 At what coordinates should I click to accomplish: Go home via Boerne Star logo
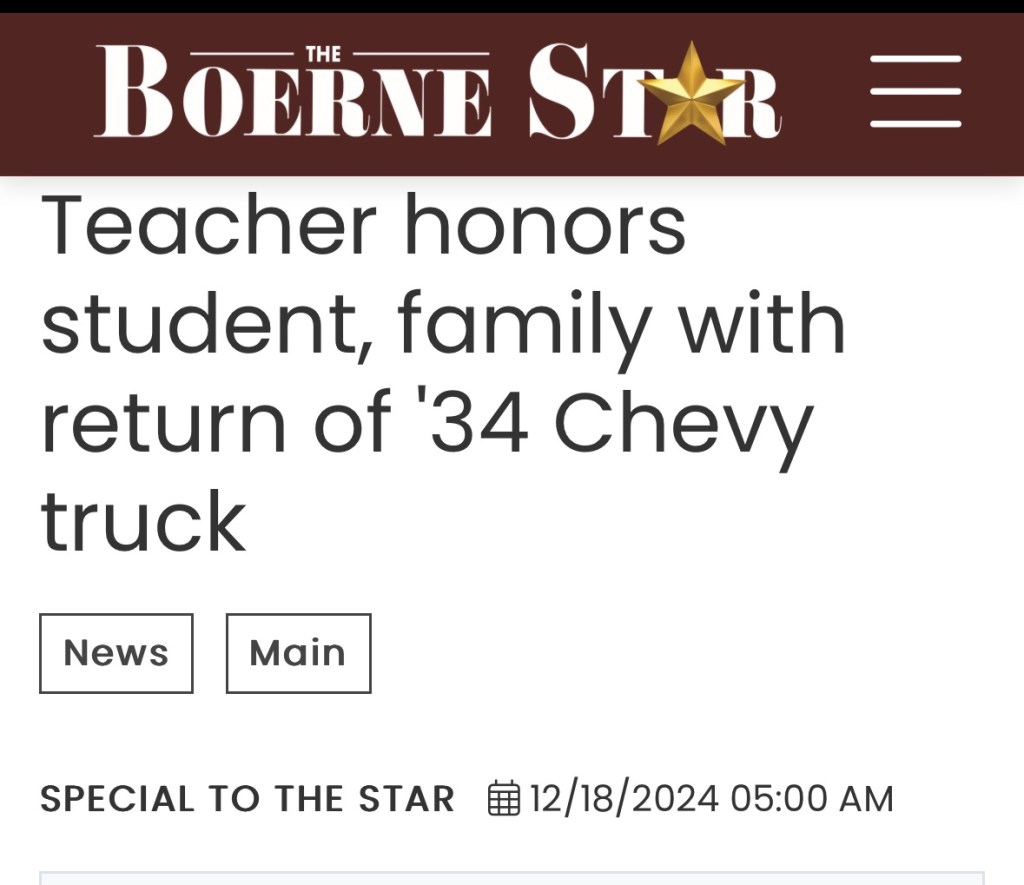pos(437,92)
